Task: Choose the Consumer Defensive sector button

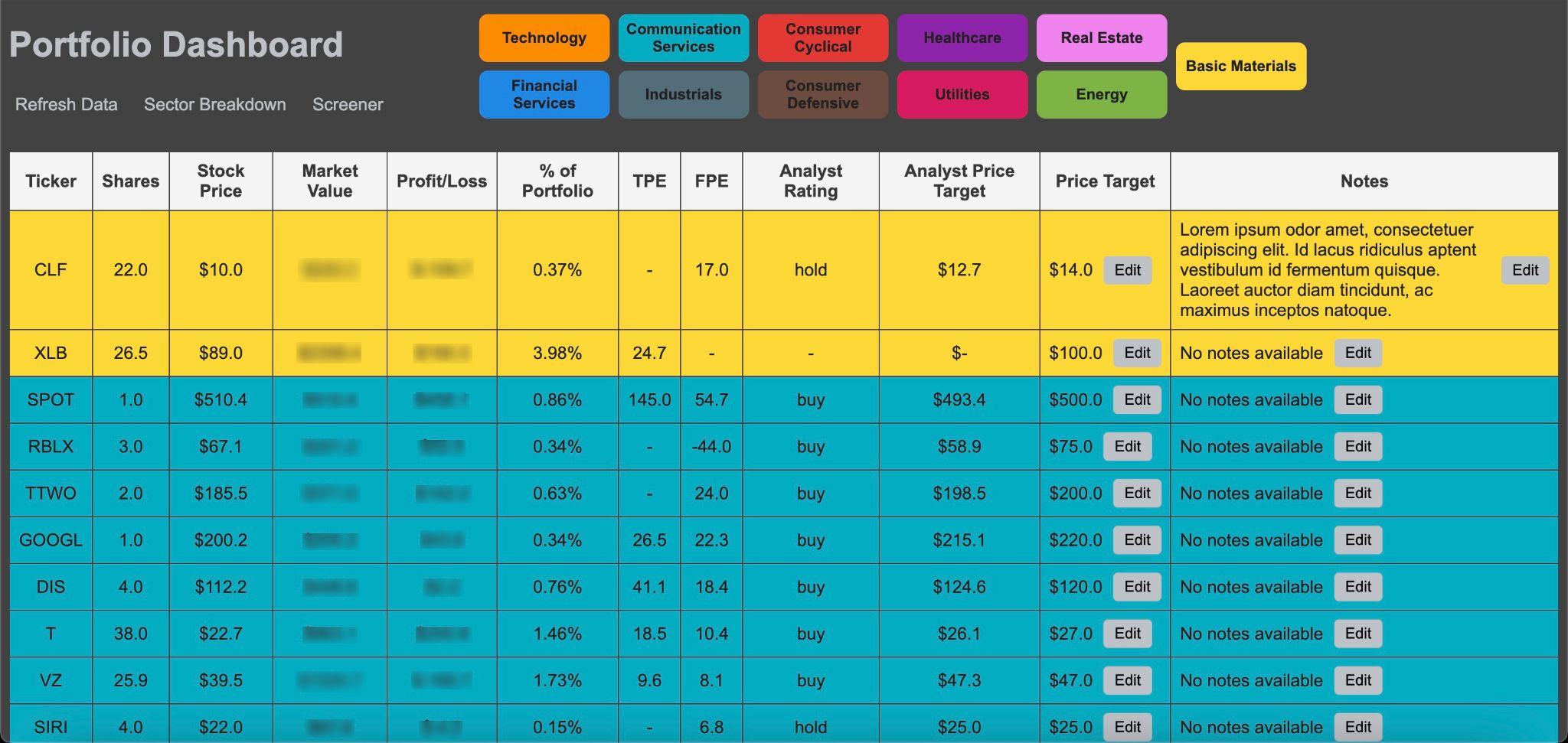Action: click(x=823, y=94)
